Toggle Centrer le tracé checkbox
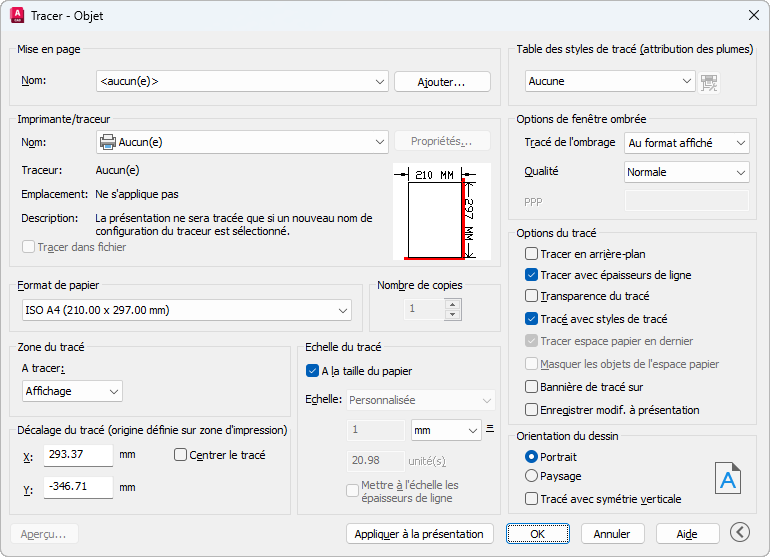The height and width of the screenshot is (557, 770). [x=181, y=455]
